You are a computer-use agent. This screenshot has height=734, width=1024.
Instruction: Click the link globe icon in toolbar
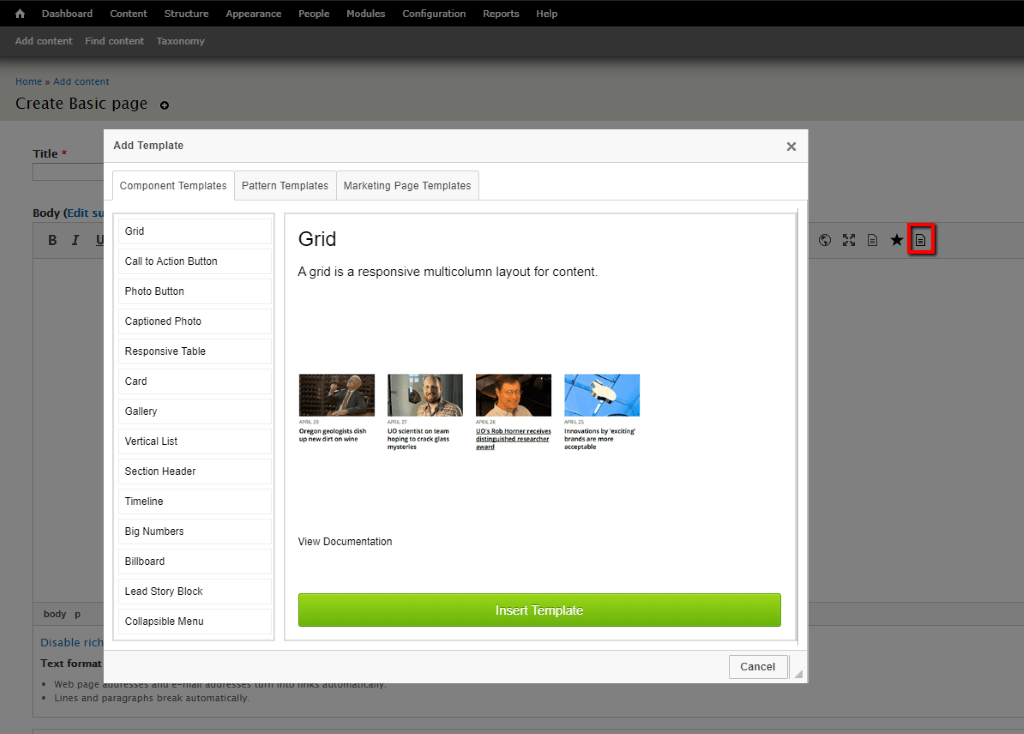825,240
